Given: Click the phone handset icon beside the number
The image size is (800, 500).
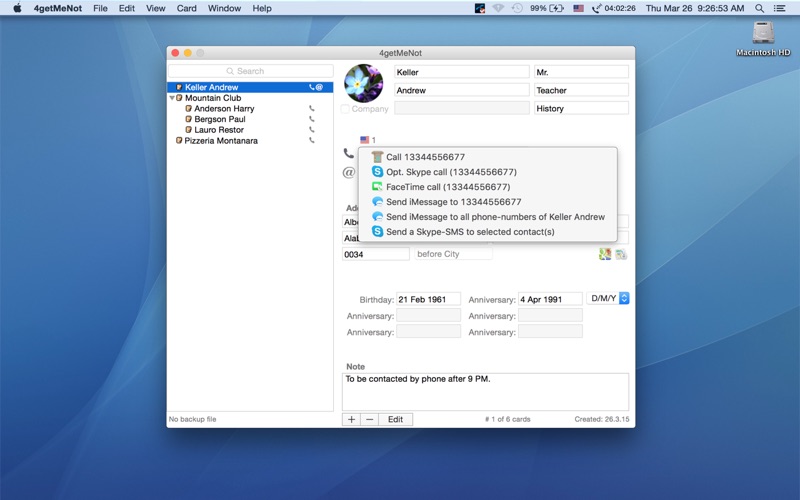Looking at the screenshot, I should [348, 153].
